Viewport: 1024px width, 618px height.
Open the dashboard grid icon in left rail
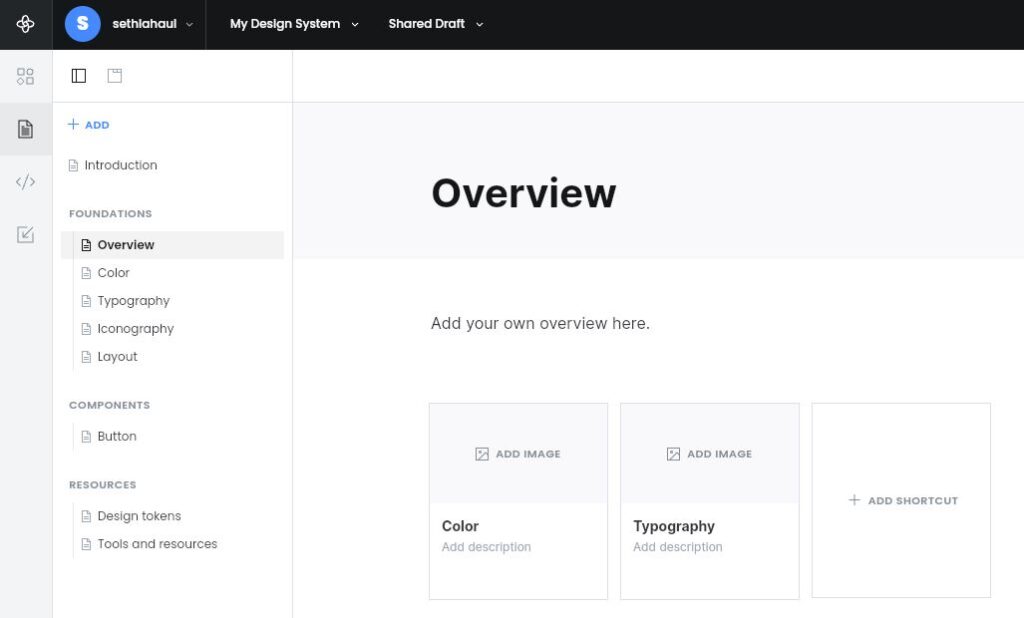pos(26,76)
